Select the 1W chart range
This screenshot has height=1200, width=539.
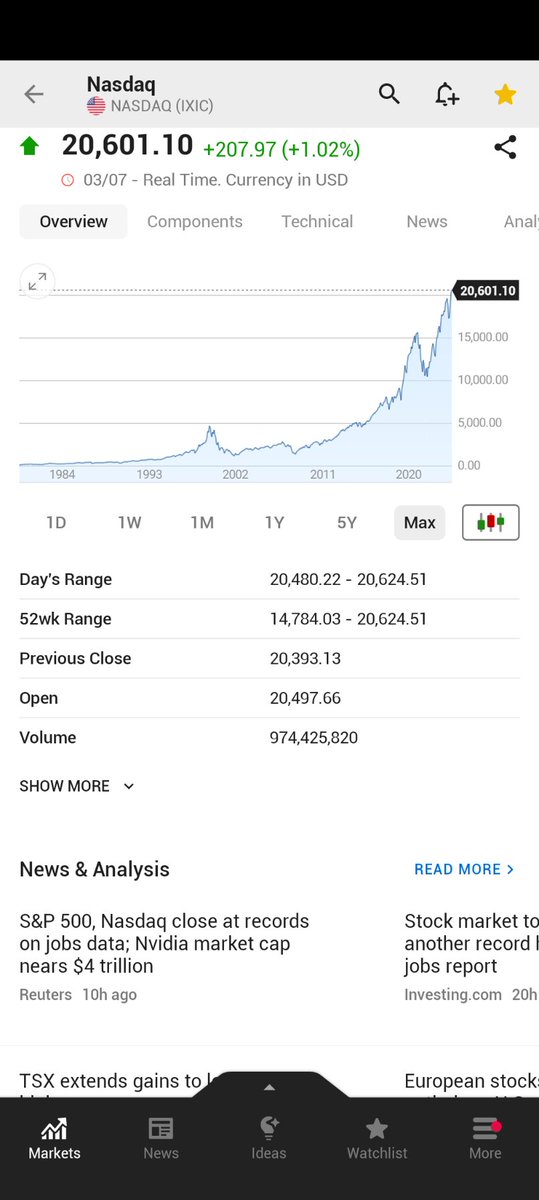tap(129, 522)
